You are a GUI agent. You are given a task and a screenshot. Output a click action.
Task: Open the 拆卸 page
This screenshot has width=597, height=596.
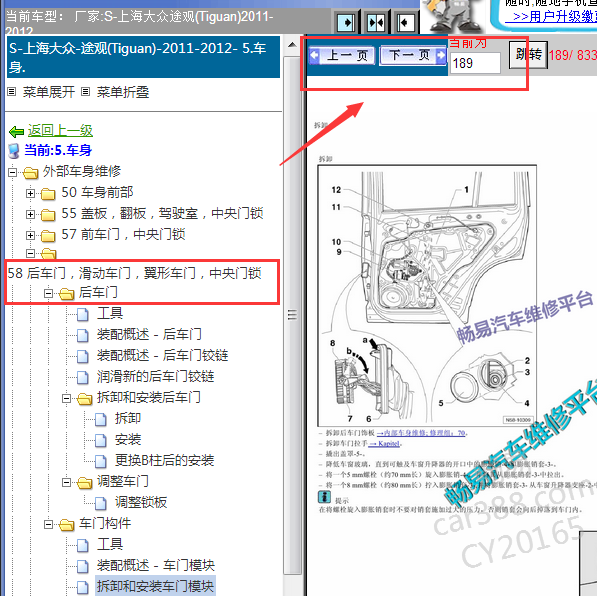[x=128, y=418]
